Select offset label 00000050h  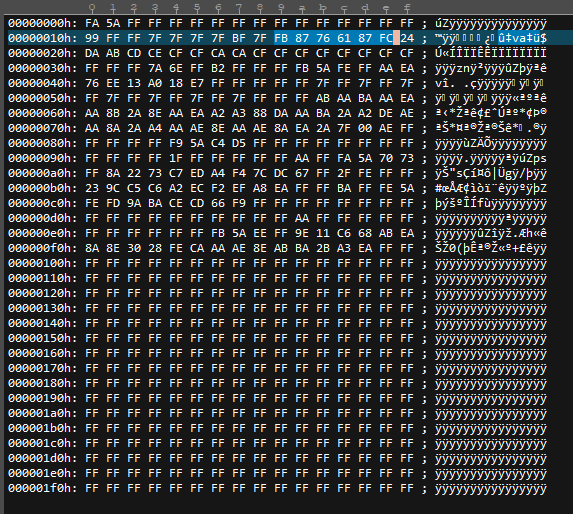[x=43, y=98]
